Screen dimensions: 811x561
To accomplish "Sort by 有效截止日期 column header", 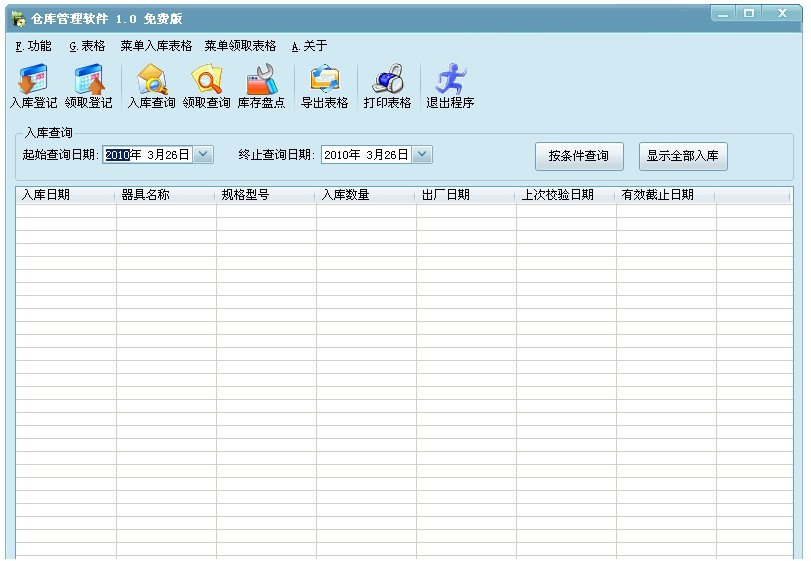I will (x=665, y=195).
